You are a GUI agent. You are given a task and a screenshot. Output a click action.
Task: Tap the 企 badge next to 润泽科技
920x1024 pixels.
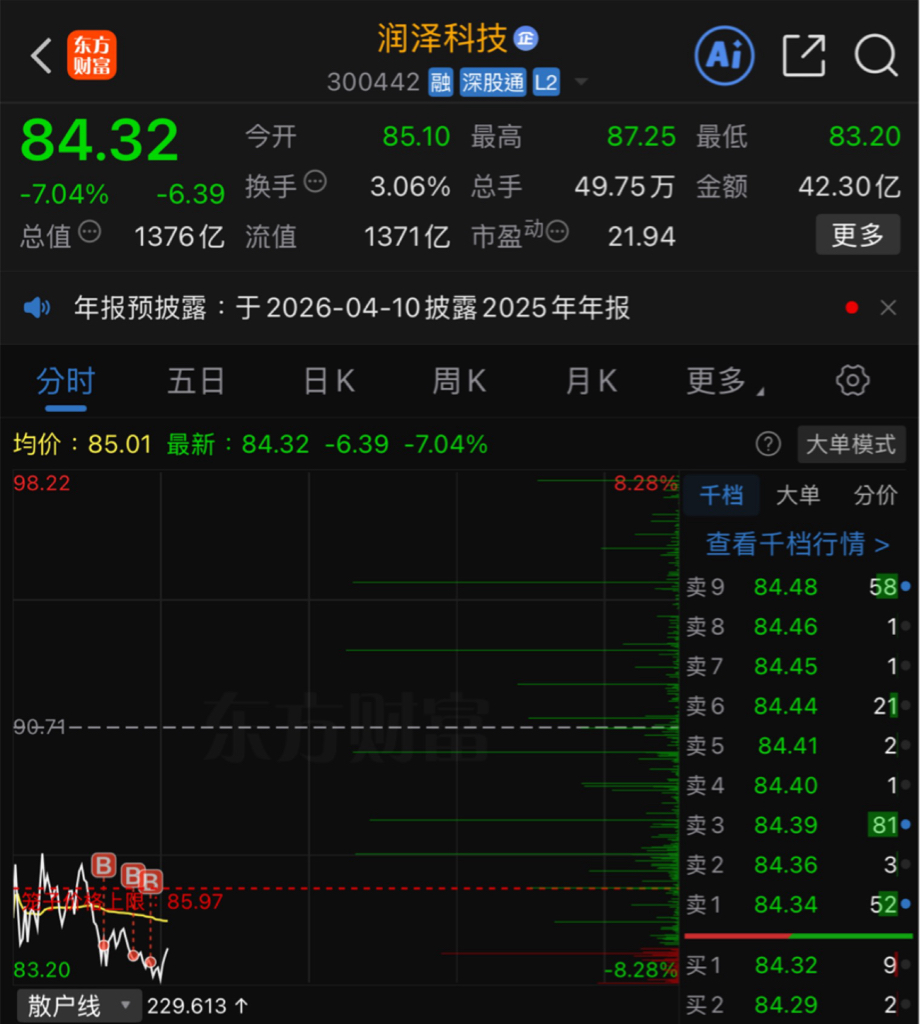[526, 39]
